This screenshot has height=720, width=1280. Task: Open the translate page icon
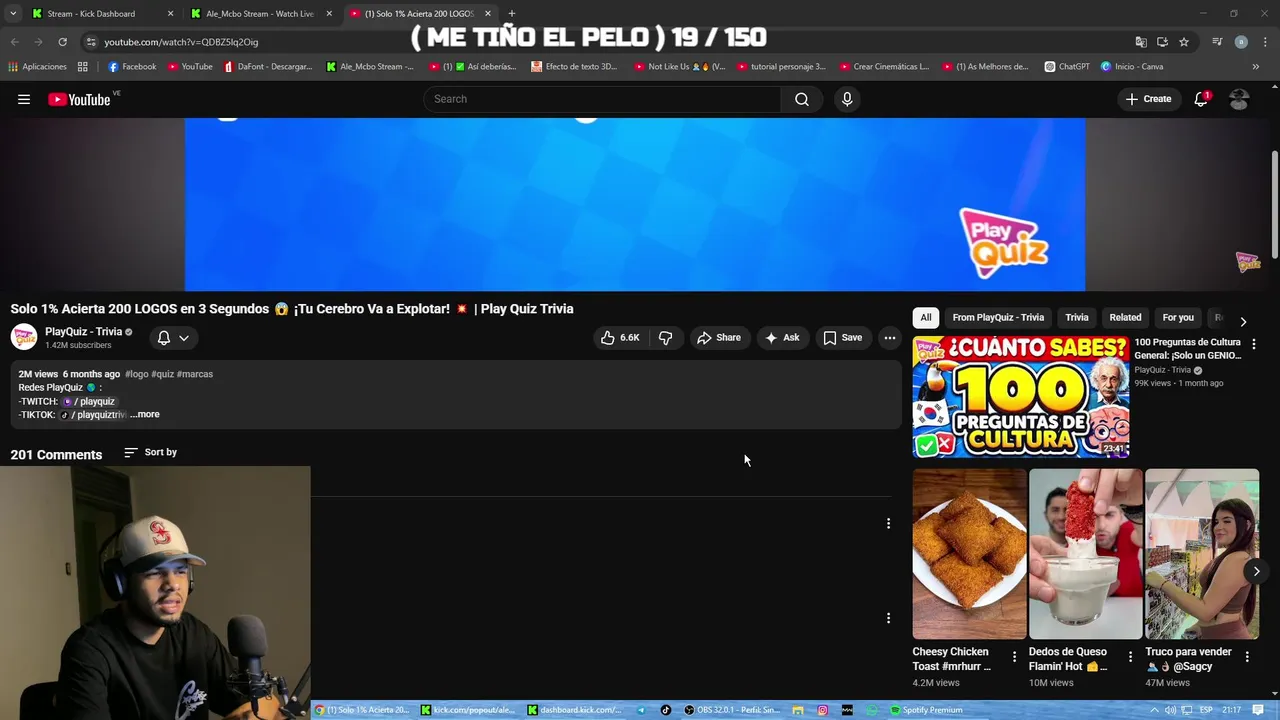(1141, 42)
